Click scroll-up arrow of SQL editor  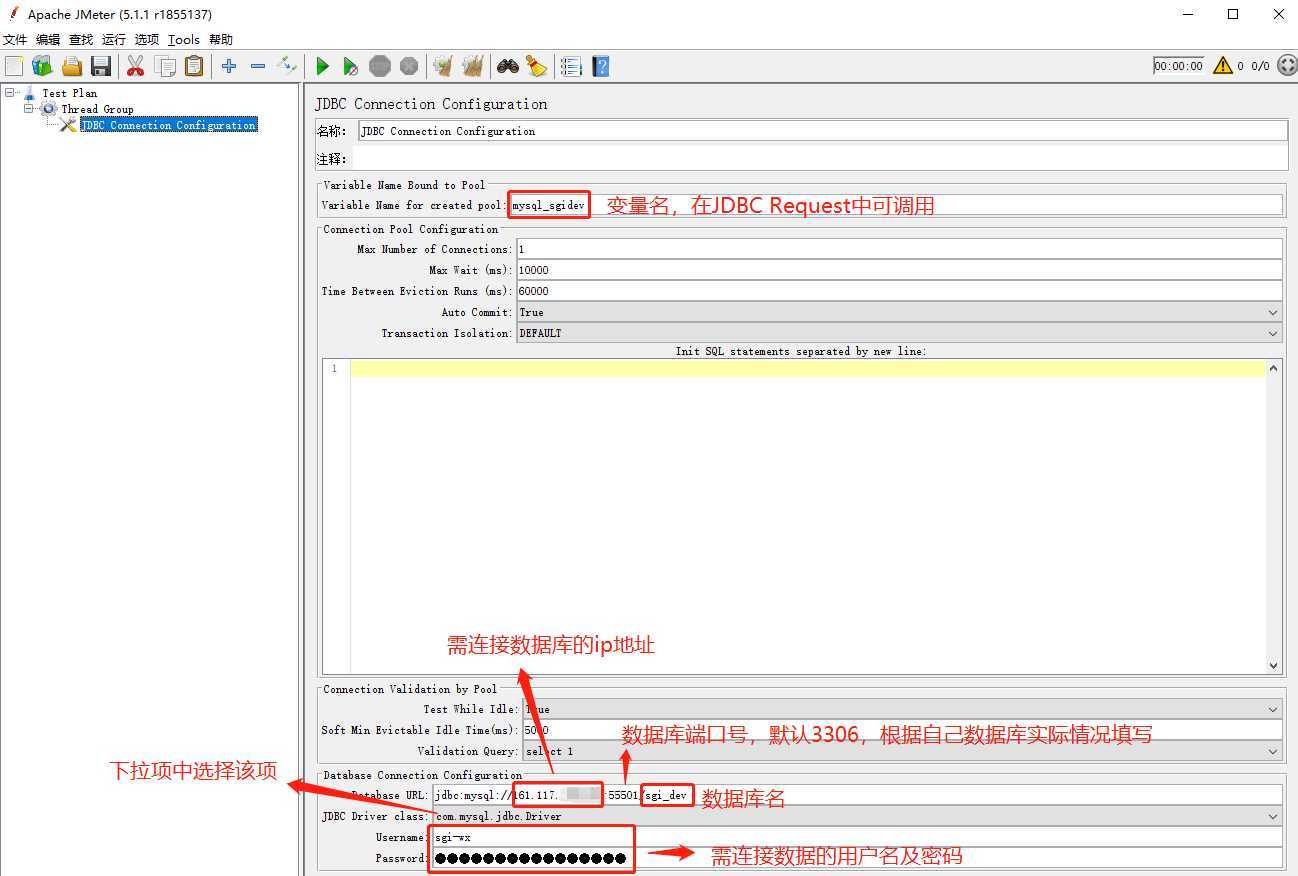click(1274, 368)
